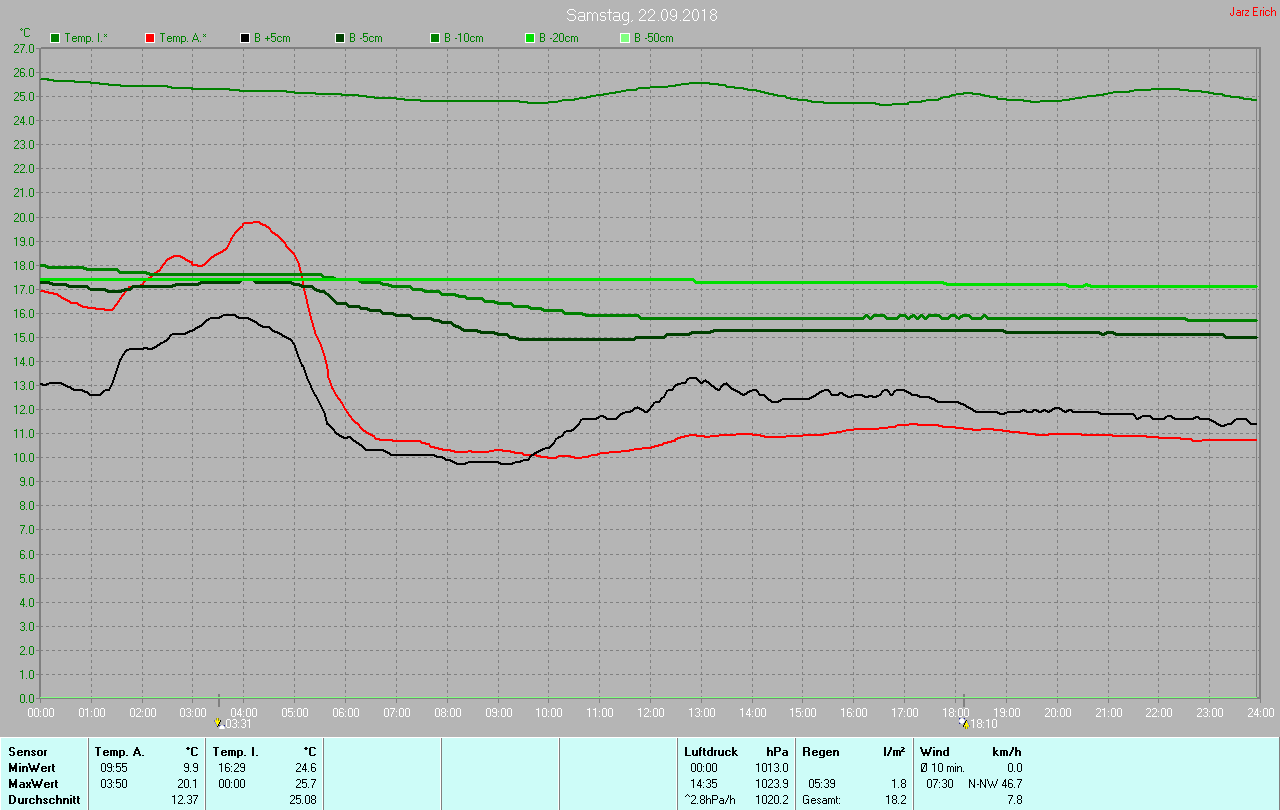1280x810 pixels.
Task: Click the Jarz Erich author label
Action: (x=1252, y=13)
